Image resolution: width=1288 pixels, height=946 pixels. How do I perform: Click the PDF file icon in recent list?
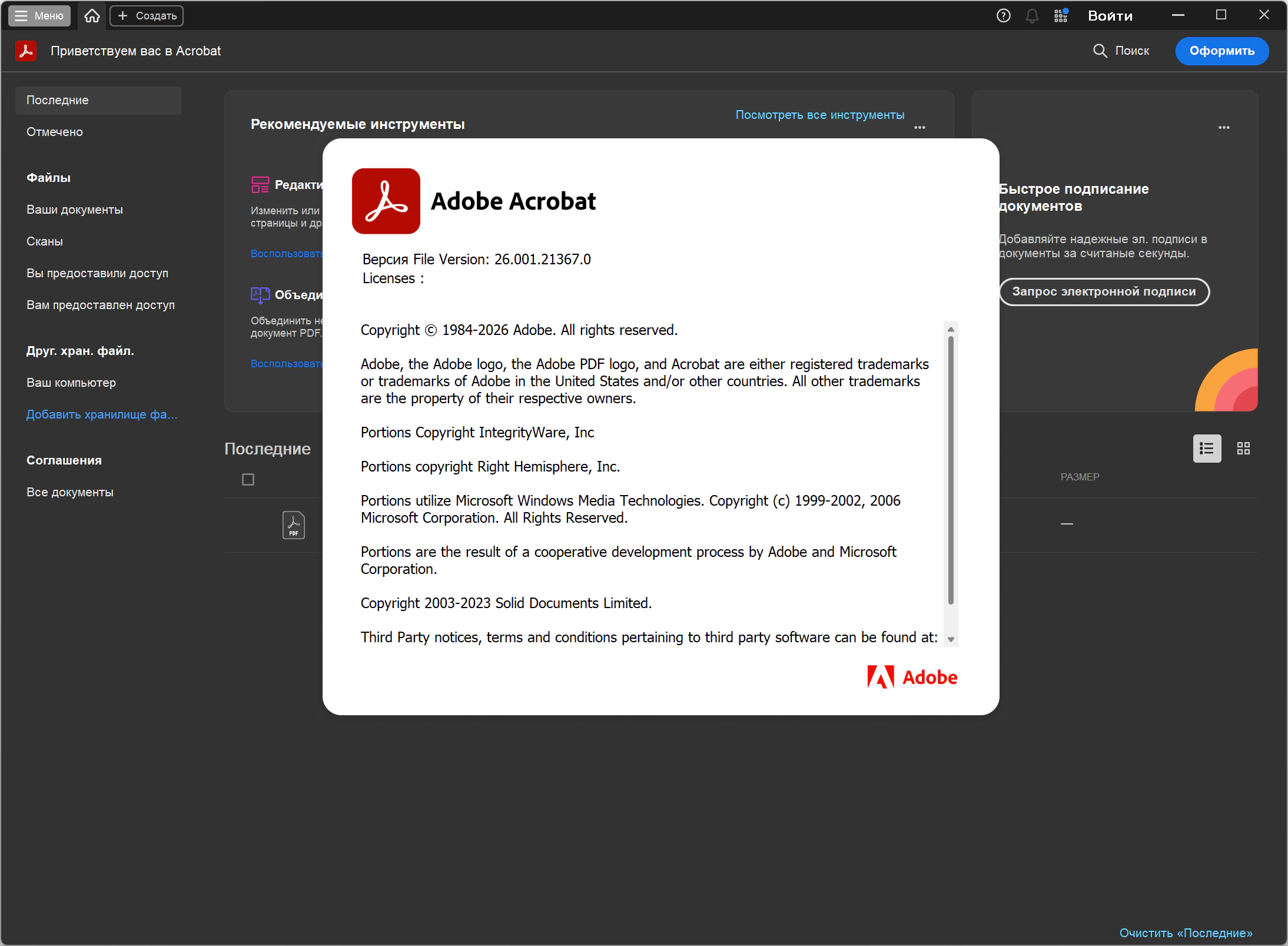tap(293, 525)
